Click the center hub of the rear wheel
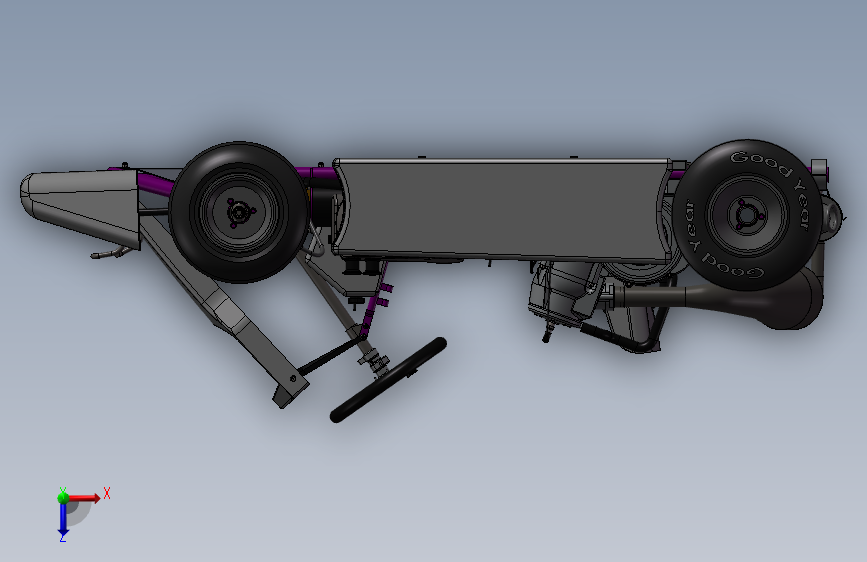The height and width of the screenshot is (562, 867). click(x=747, y=215)
